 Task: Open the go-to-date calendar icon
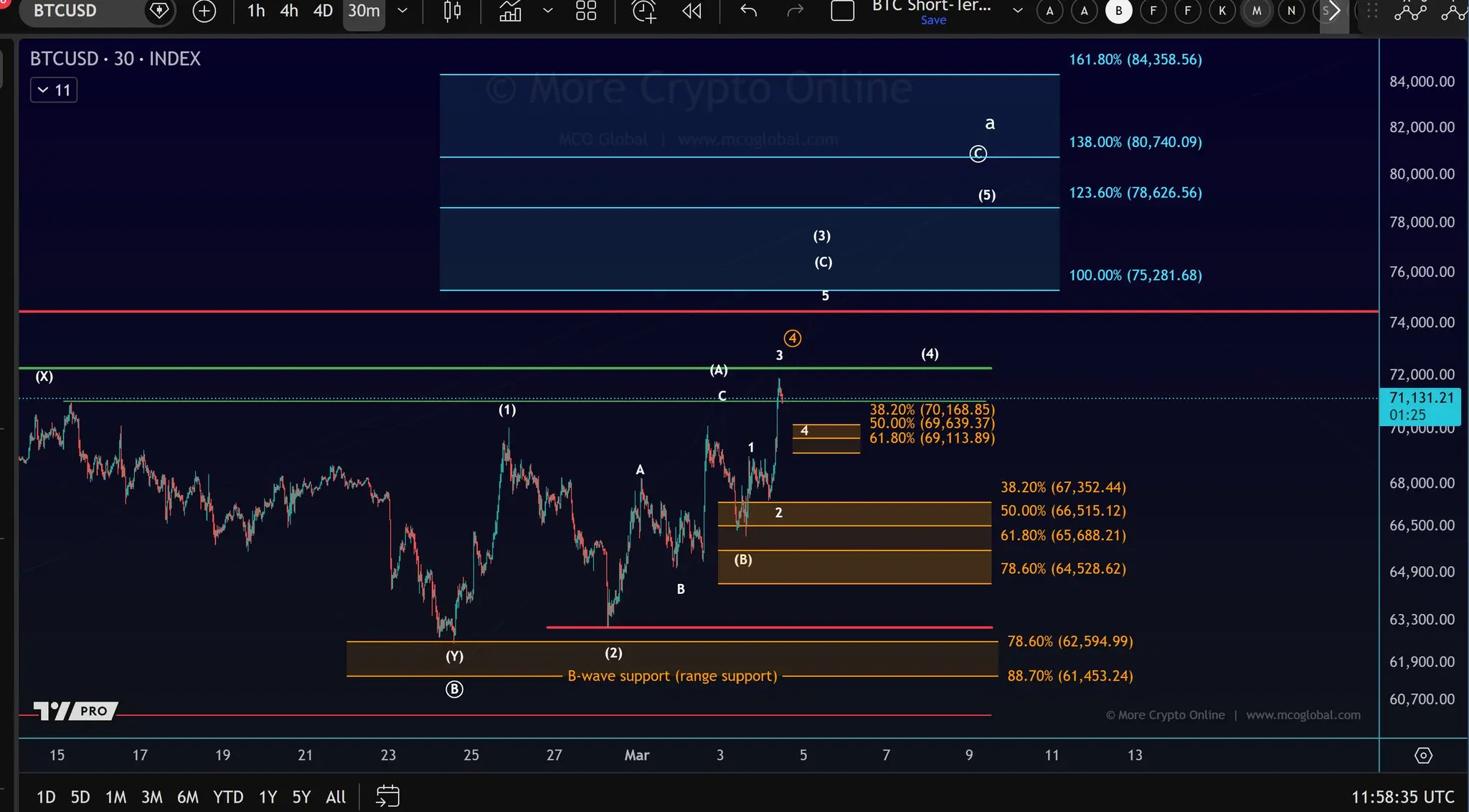click(x=387, y=796)
